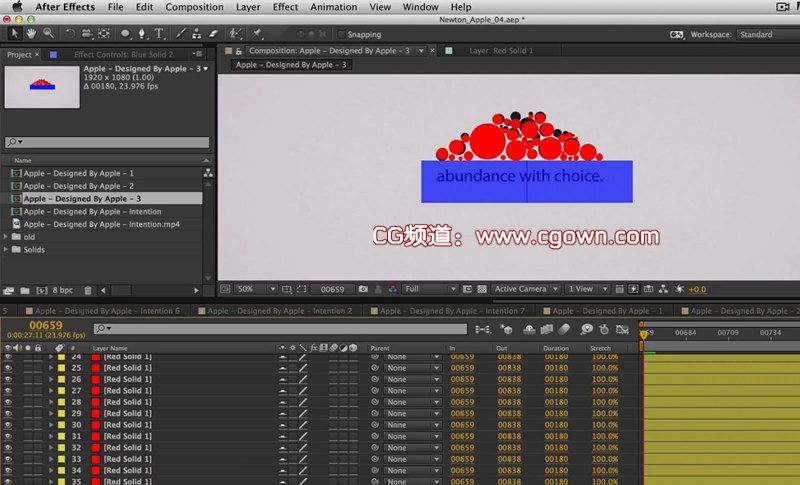Click the Draft 3D icon in timeline
The image size is (800, 485).
point(506,329)
